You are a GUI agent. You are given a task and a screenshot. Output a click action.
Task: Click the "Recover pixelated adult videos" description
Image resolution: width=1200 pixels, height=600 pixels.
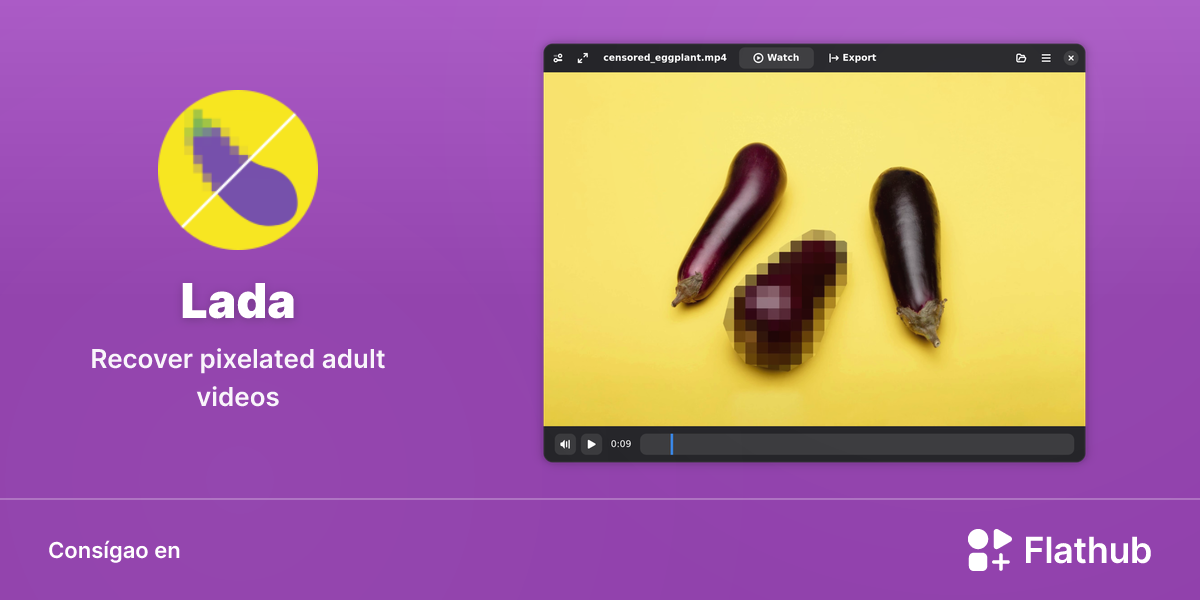coord(238,378)
